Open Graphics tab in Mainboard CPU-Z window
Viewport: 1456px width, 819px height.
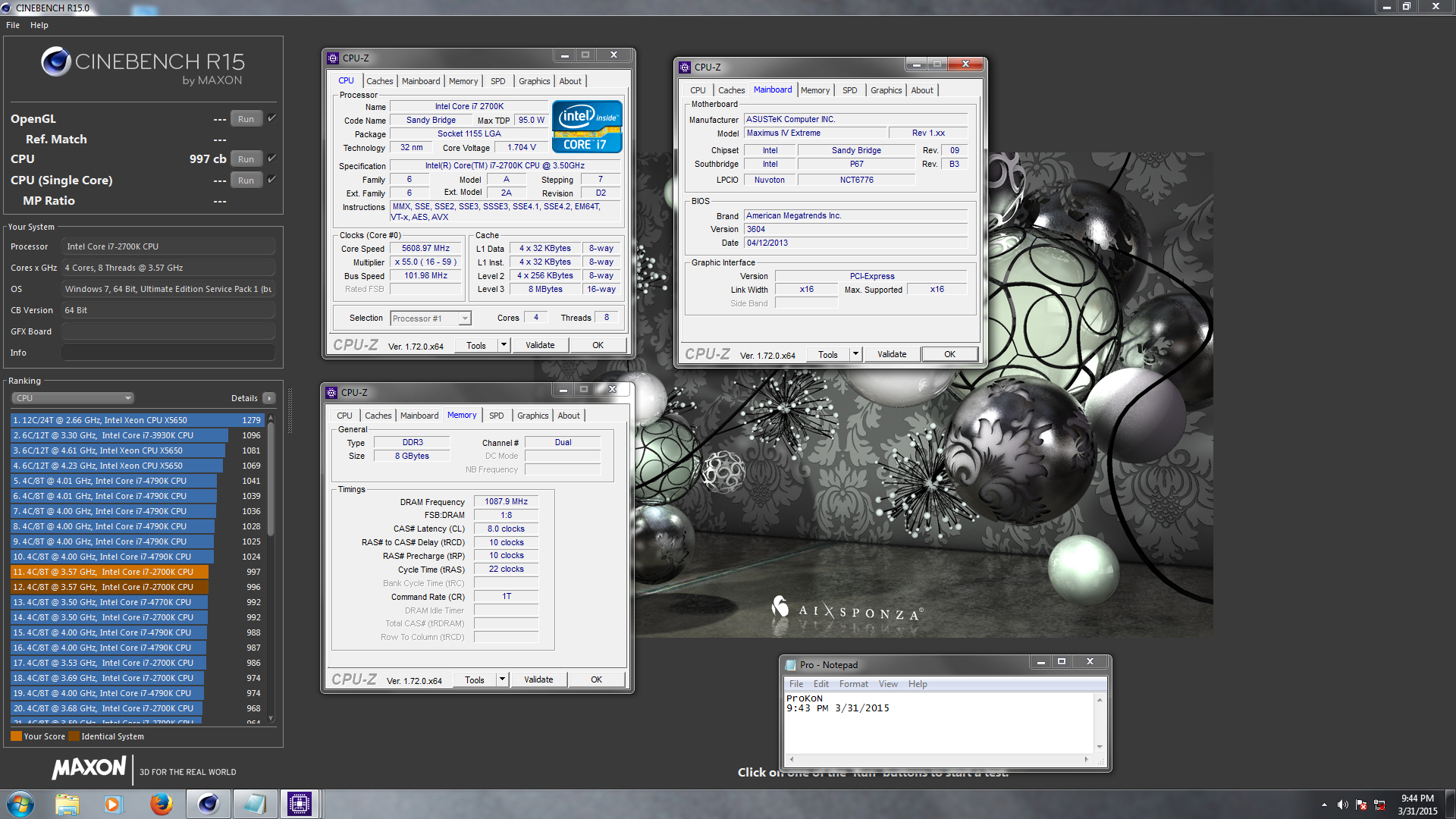click(886, 90)
